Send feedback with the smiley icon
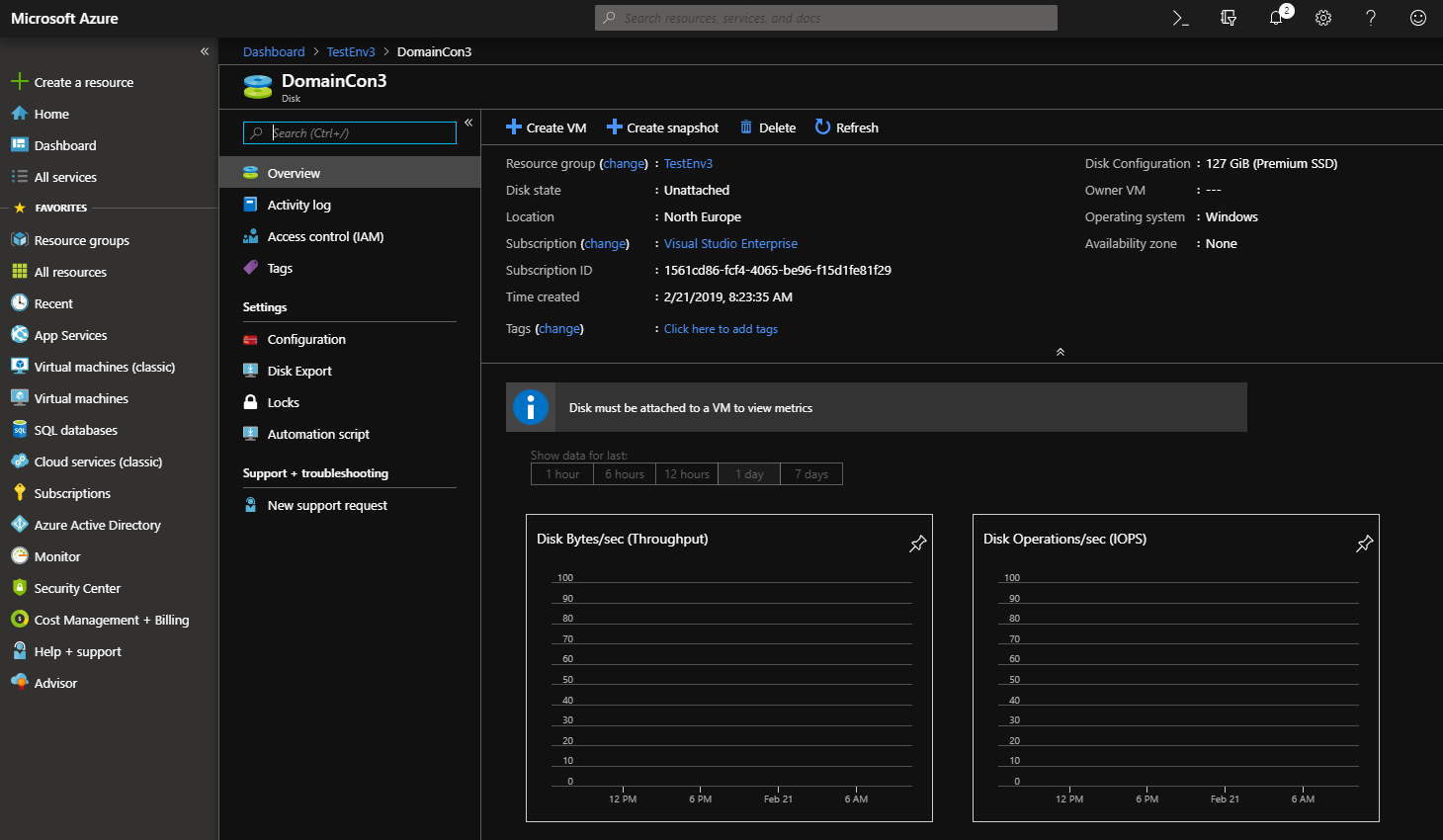The image size is (1443, 840). (x=1418, y=18)
